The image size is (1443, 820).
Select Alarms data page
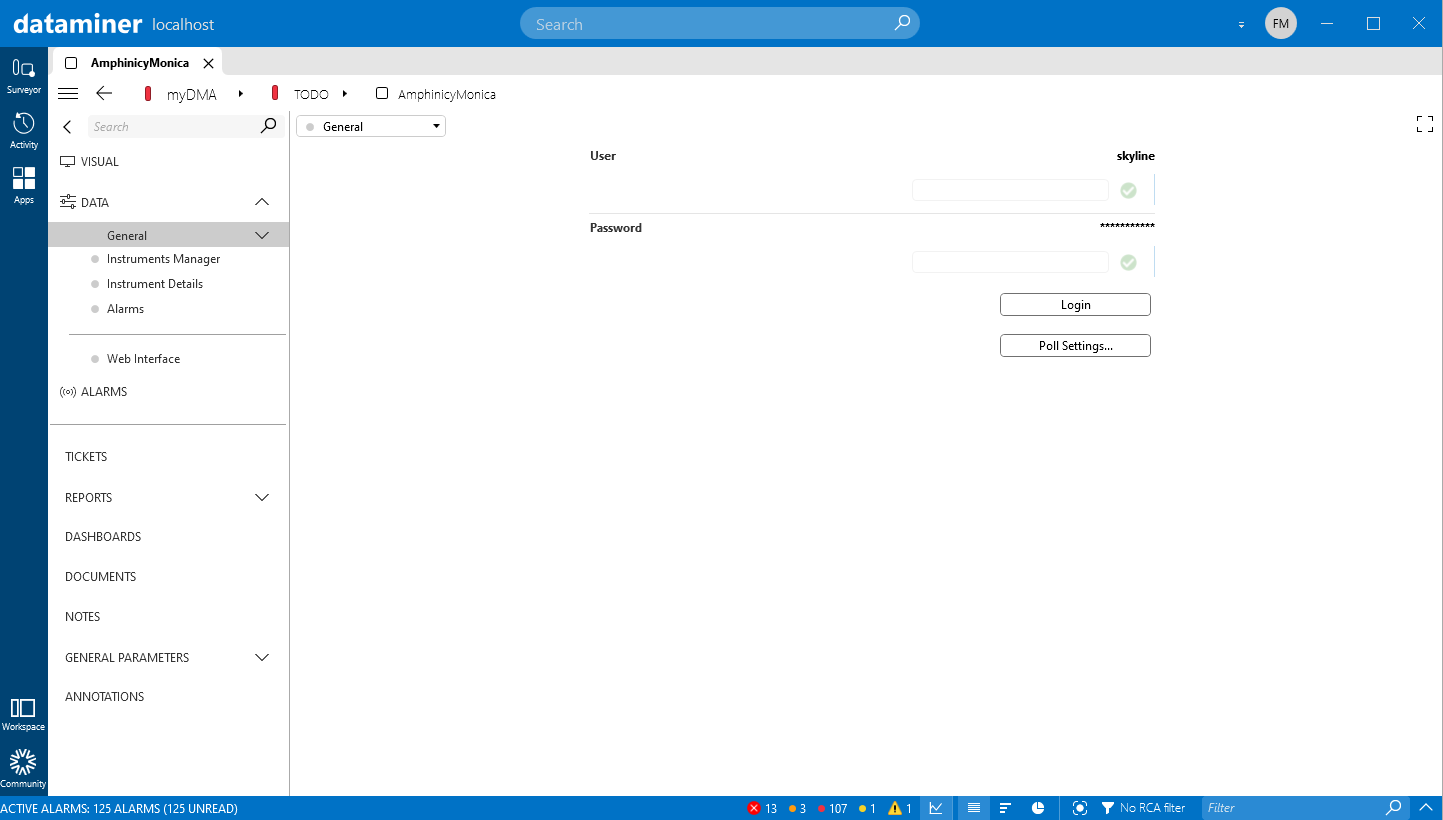(x=125, y=309)
